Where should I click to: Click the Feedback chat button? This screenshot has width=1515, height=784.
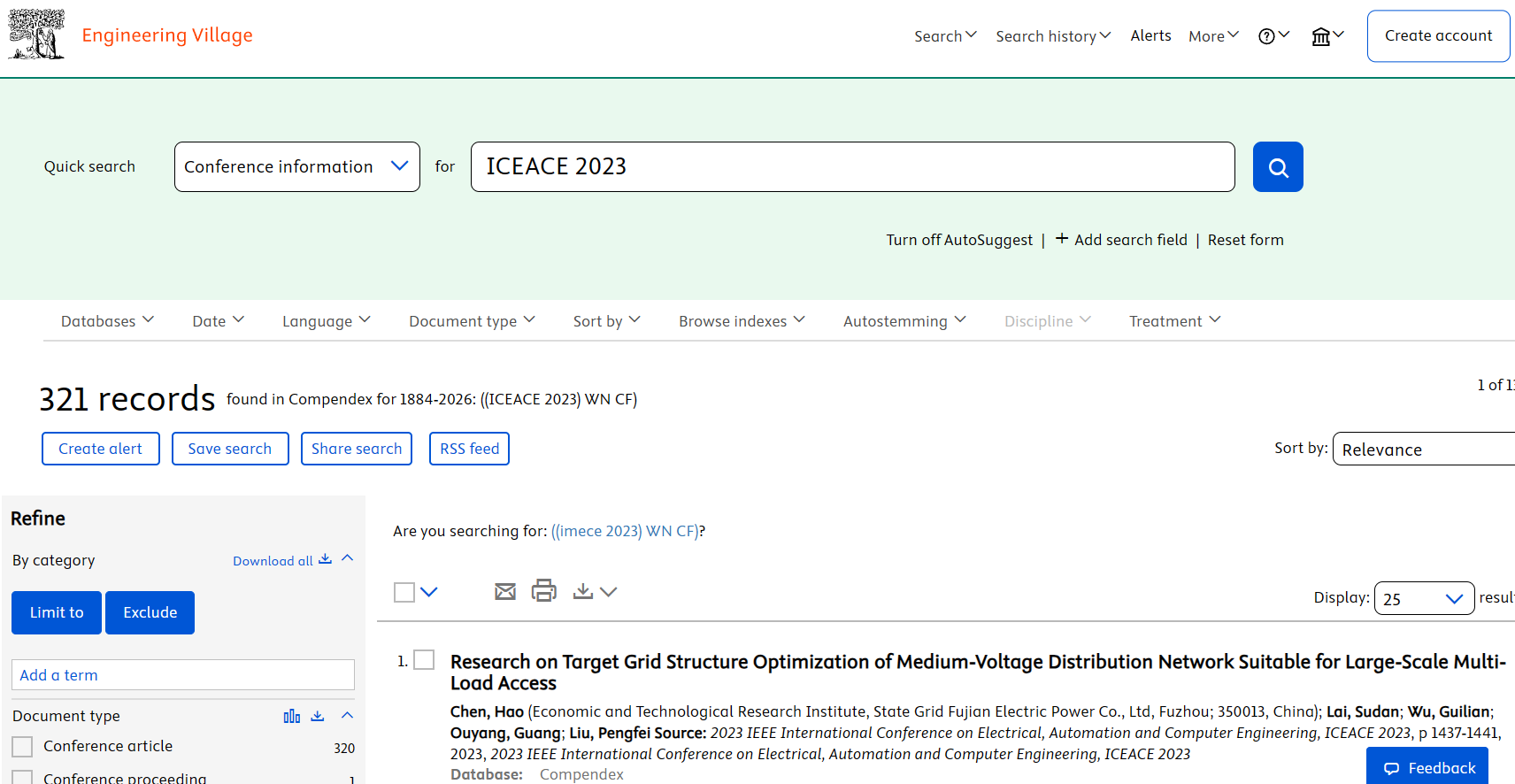pos(1427,767)
